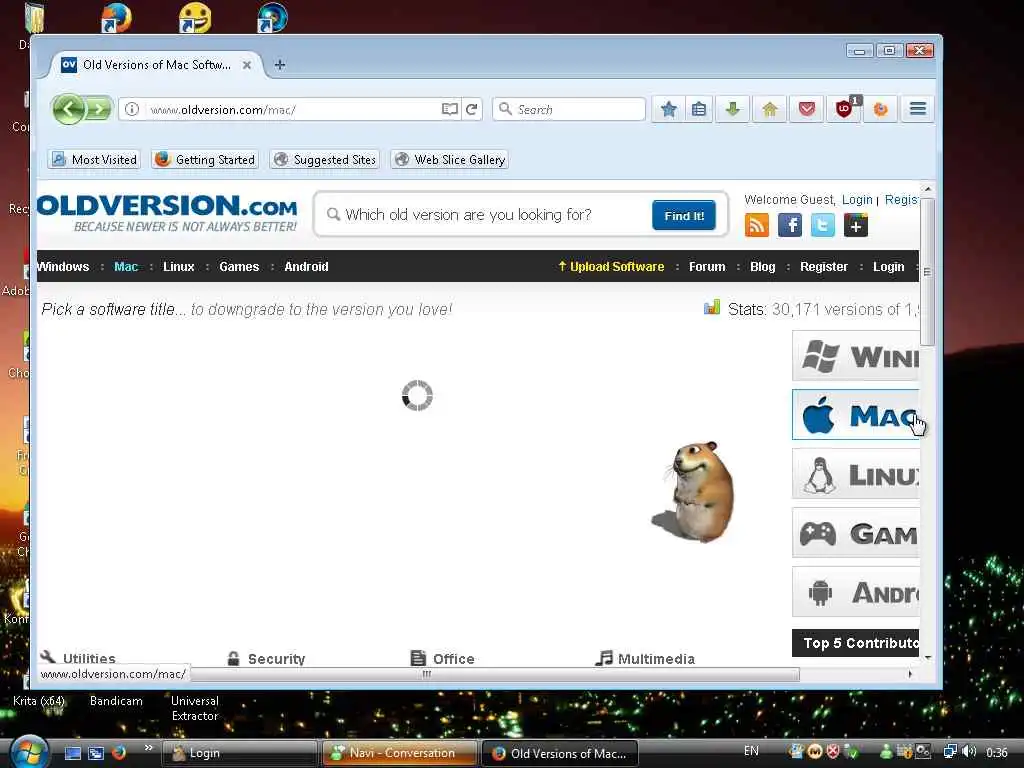
Task: Open the Twitter icon on OldVersion
Action: (x=823, y=225)
